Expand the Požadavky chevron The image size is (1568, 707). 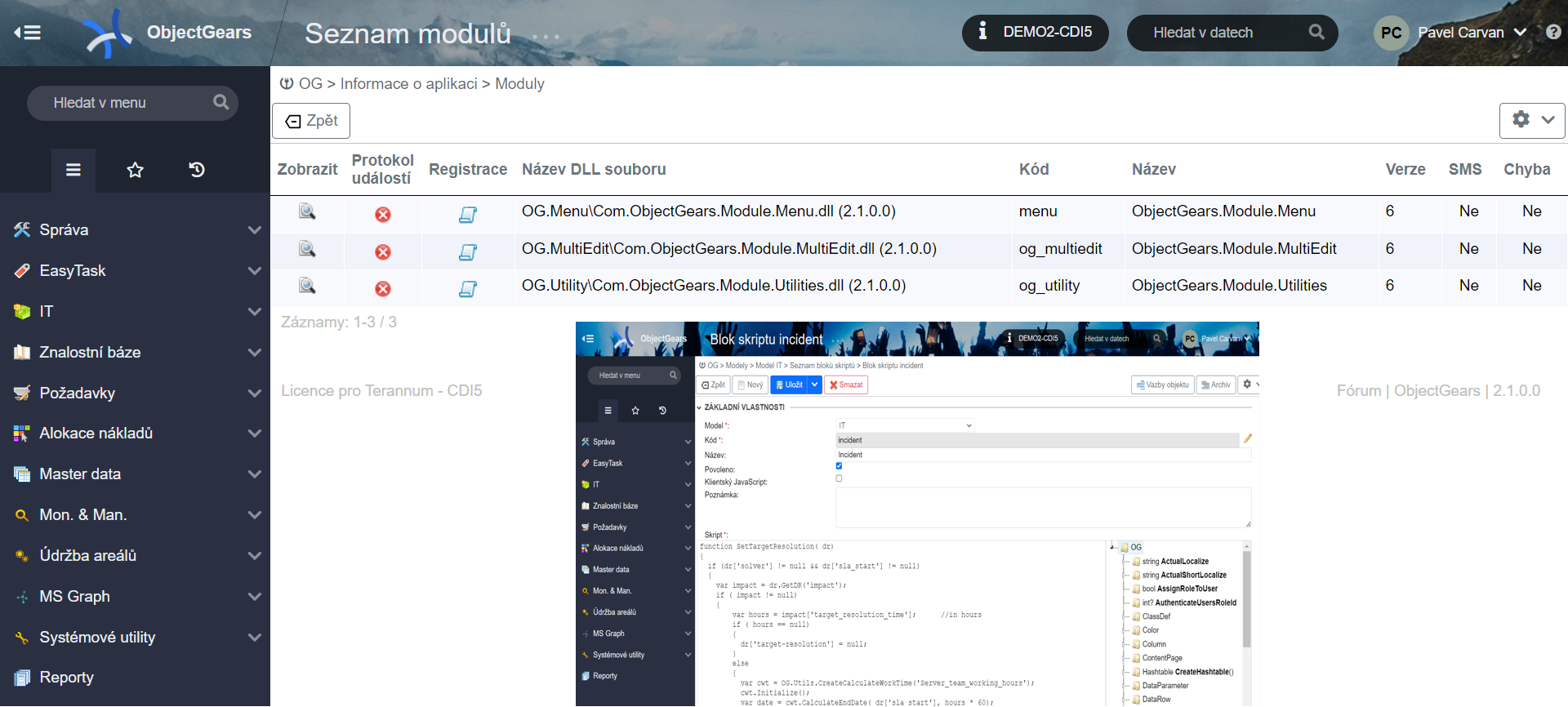pos(255,394)
